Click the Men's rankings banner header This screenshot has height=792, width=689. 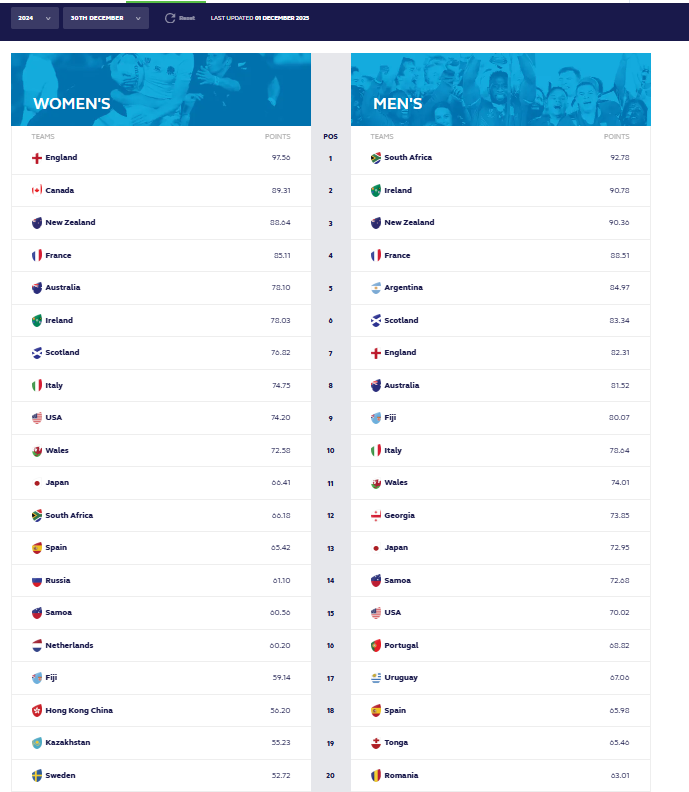500,90
